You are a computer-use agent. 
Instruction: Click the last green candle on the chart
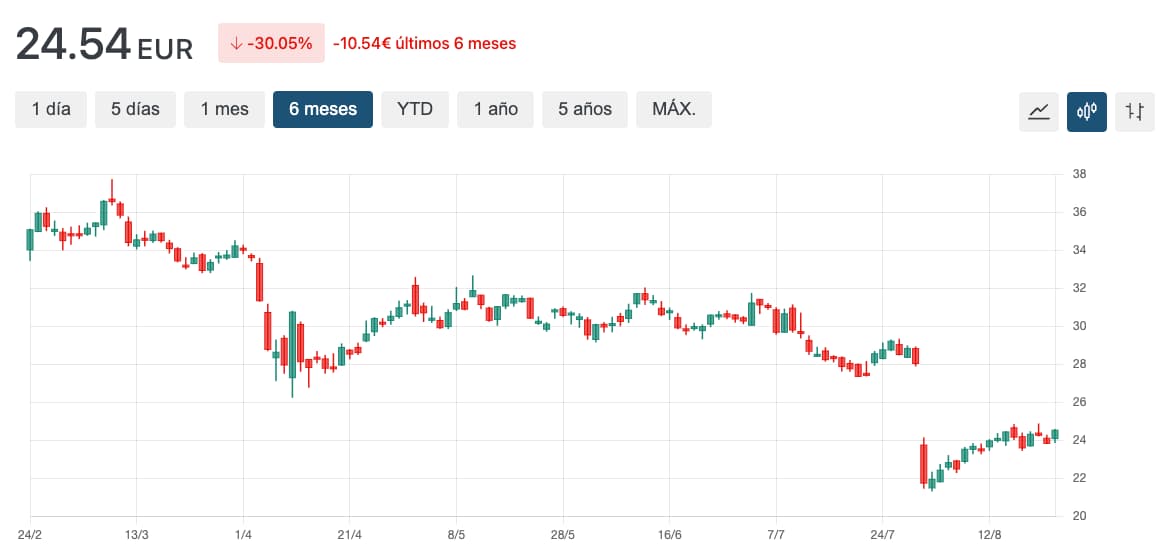pos(1055,434)
